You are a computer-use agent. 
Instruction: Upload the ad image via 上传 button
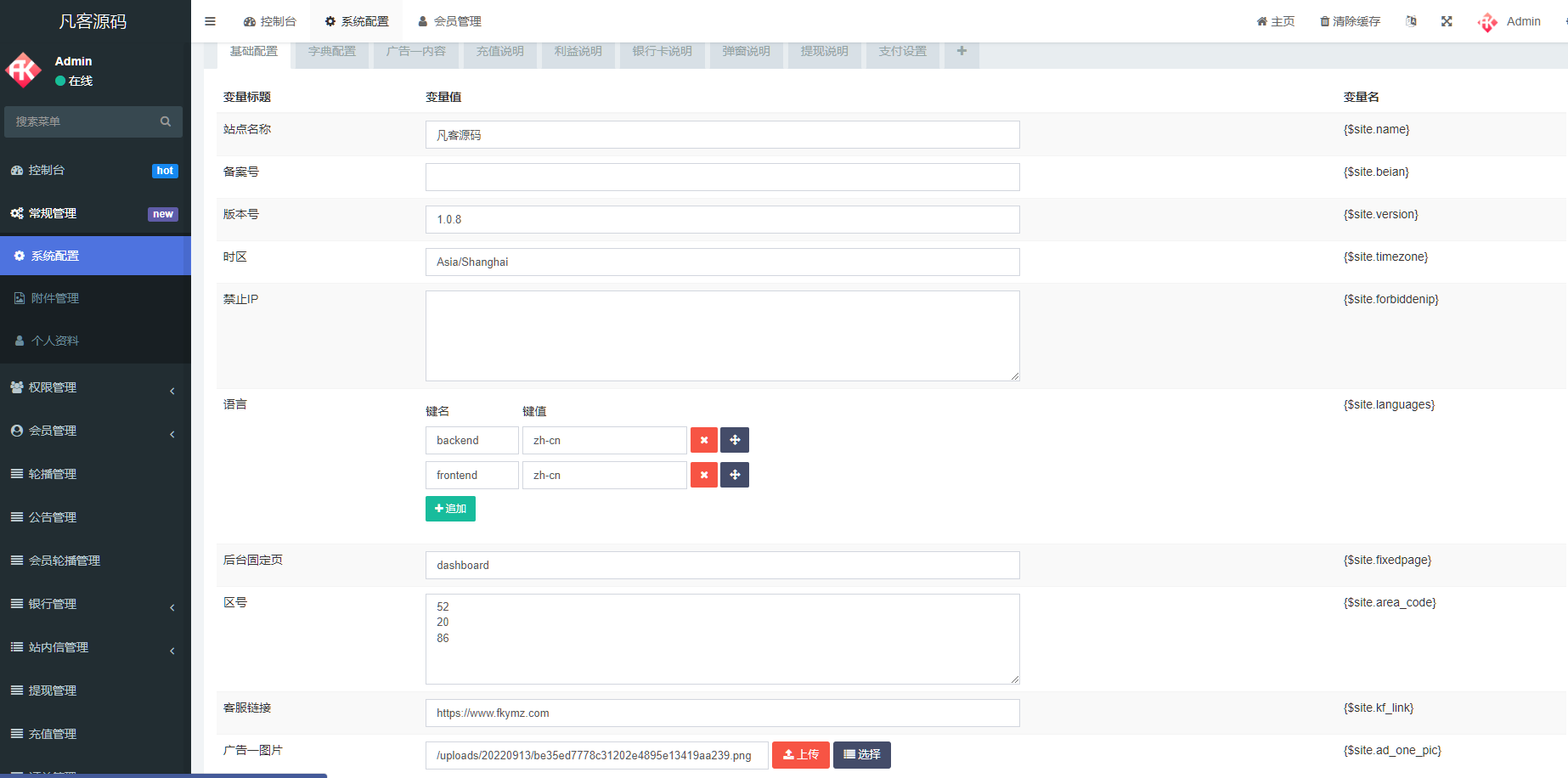pyautogui.click(x=799, y=754)
